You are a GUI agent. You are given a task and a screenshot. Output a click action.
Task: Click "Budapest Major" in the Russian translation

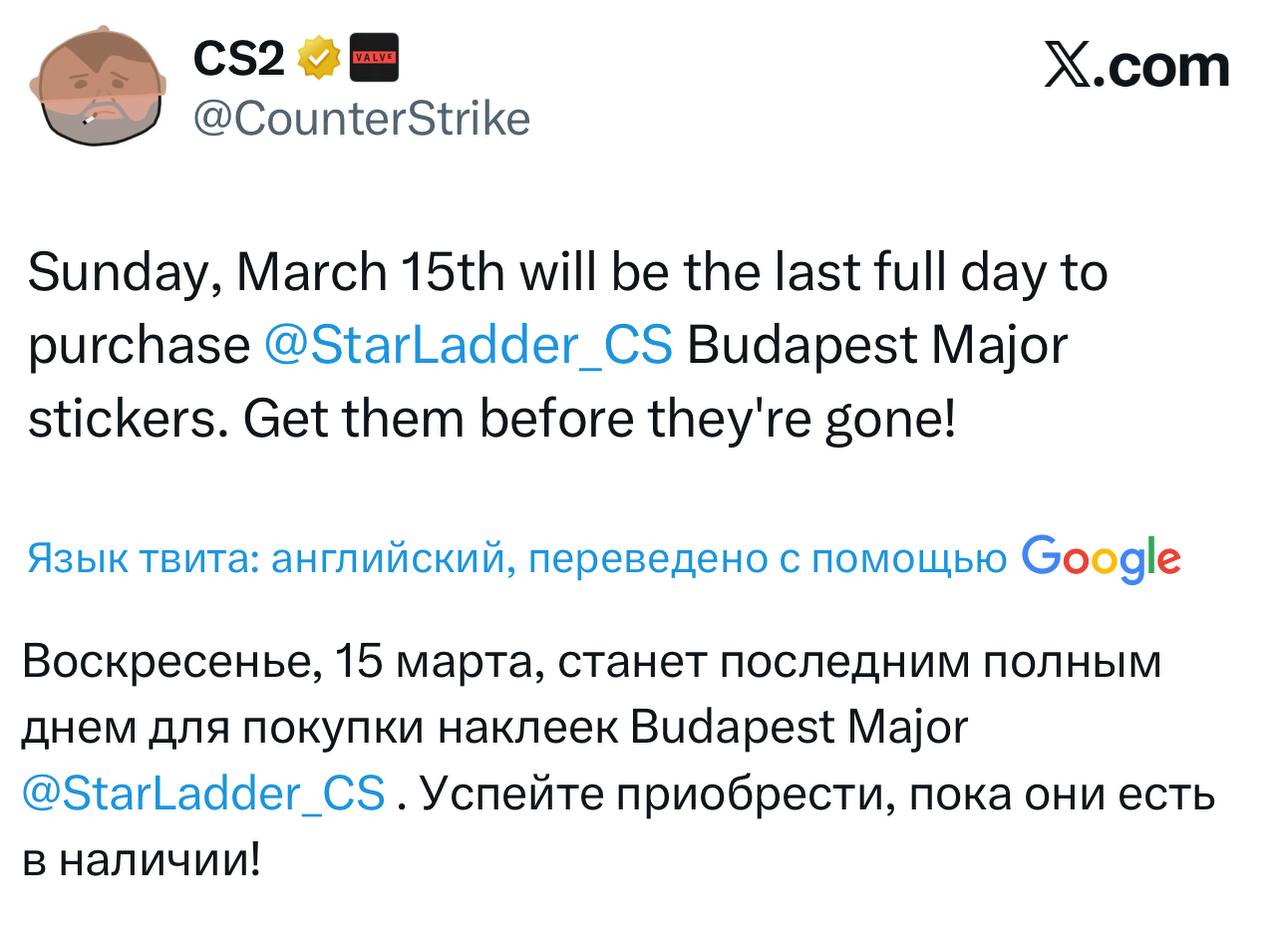pyautogui.click(x=800, y=728)
